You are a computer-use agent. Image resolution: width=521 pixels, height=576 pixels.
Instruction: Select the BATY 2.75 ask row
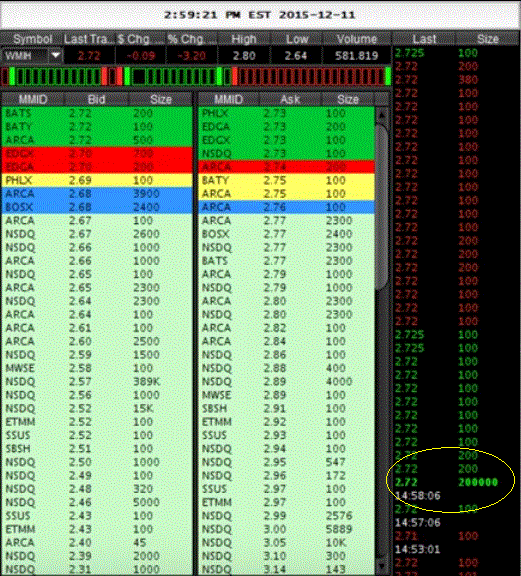coord(287,180)
